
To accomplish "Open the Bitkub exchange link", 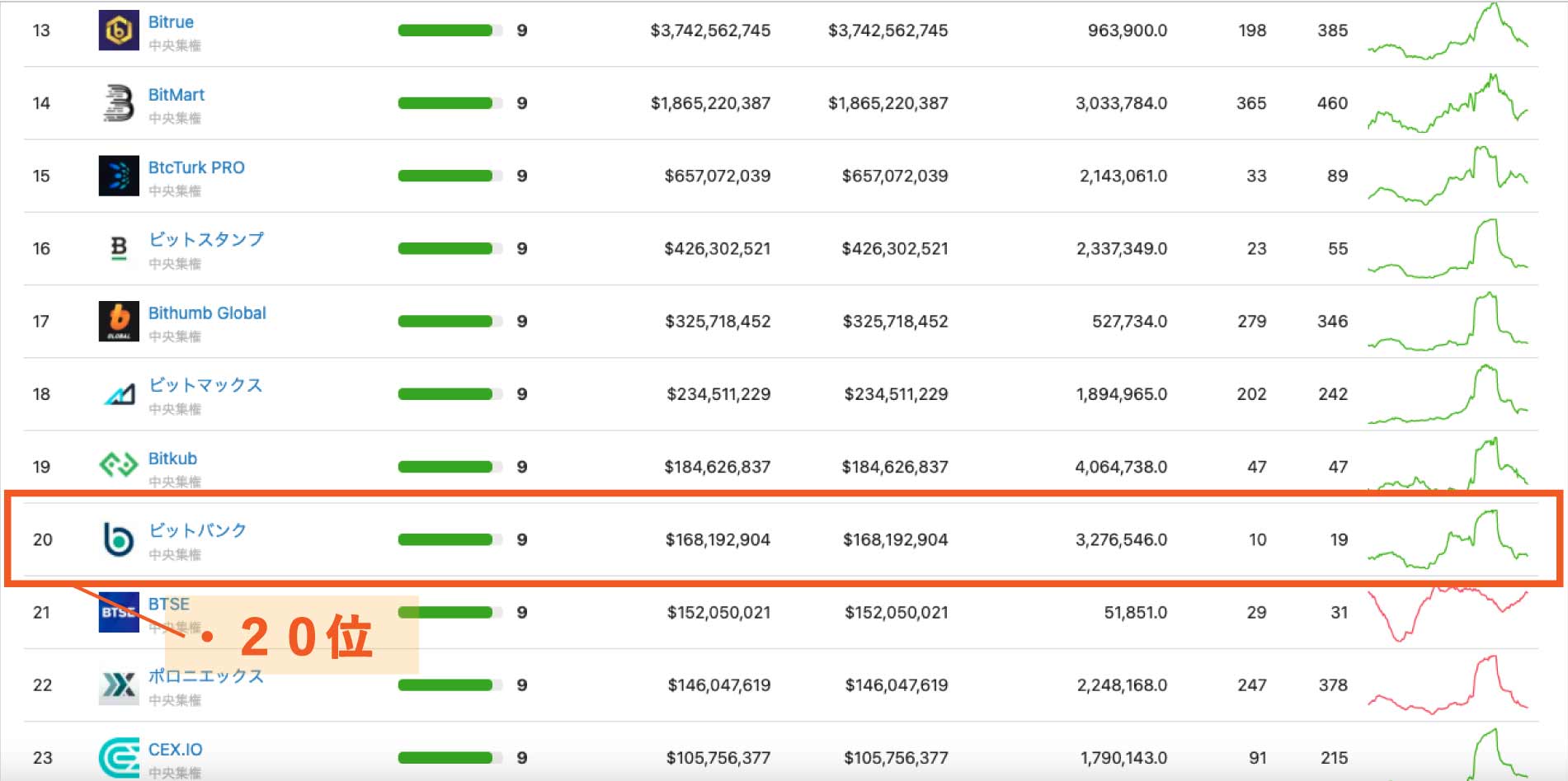I will (172, 459).
